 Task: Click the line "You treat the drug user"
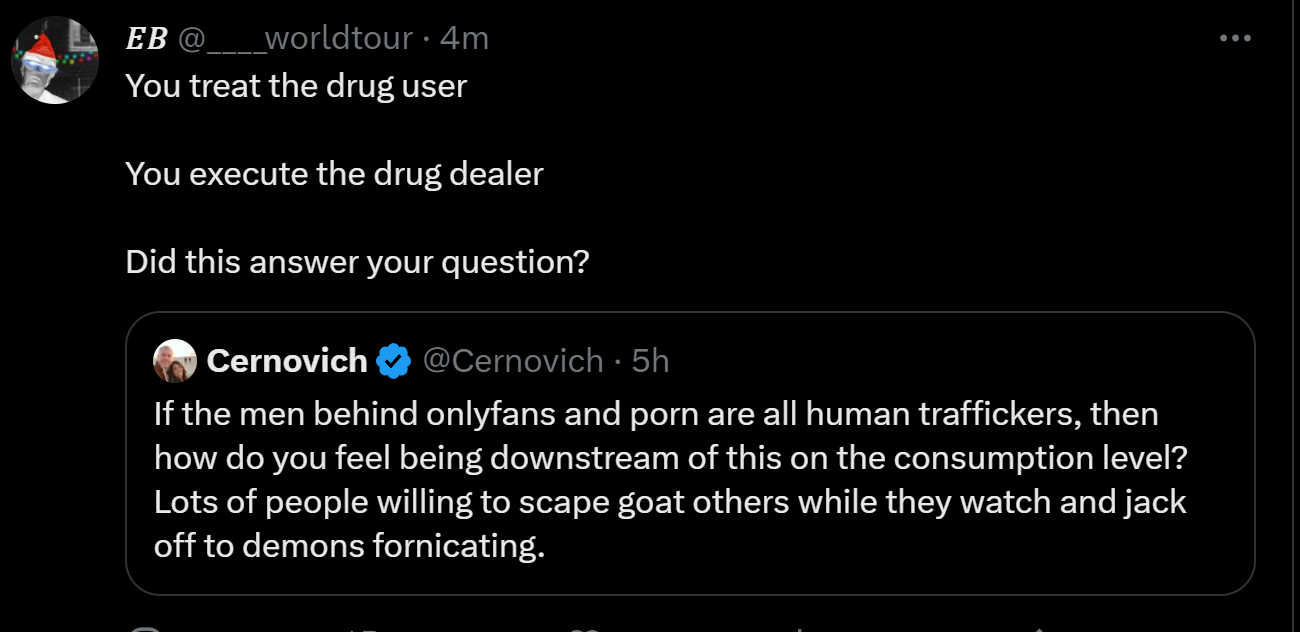coord(296,86)
